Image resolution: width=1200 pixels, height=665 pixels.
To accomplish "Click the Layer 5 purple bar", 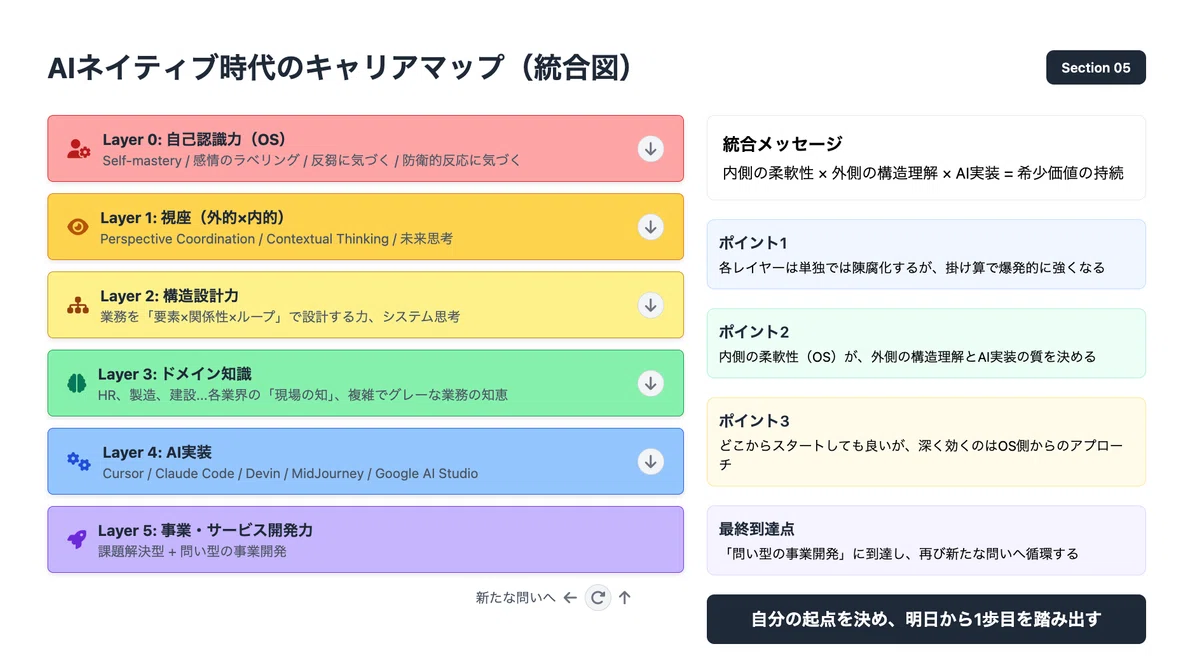I will point(366,539).
